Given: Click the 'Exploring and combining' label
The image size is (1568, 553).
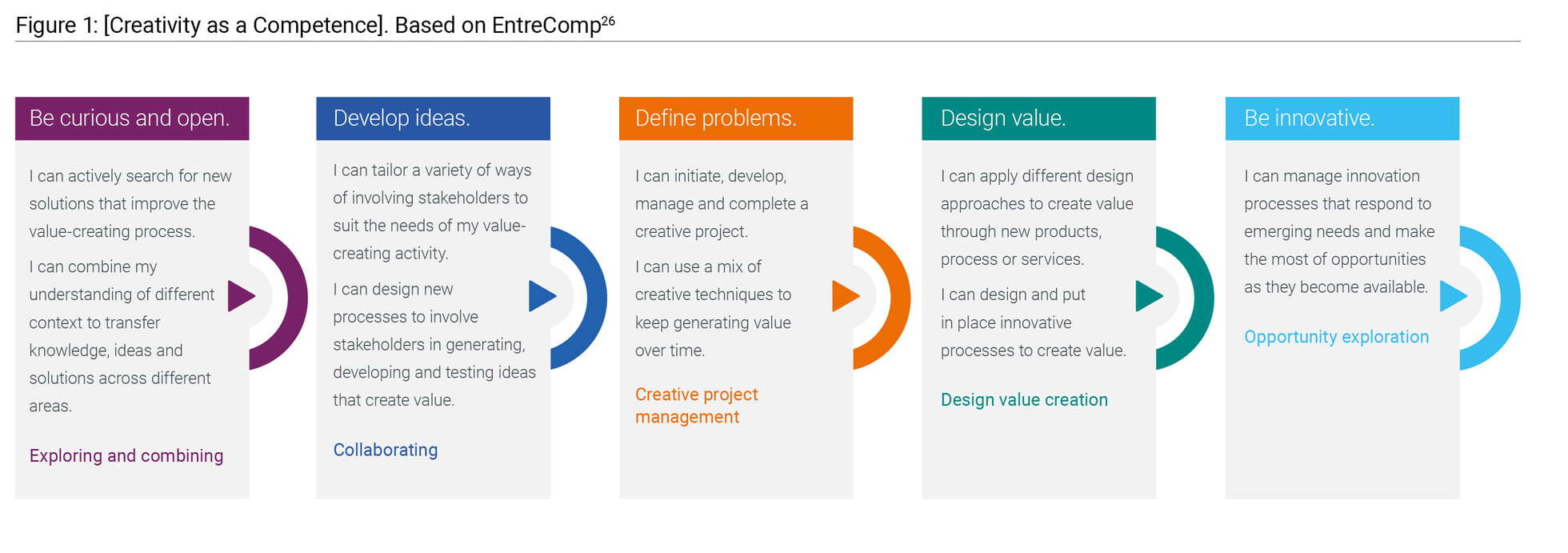Looking at the screenshot, I should (x=126, y=455).
